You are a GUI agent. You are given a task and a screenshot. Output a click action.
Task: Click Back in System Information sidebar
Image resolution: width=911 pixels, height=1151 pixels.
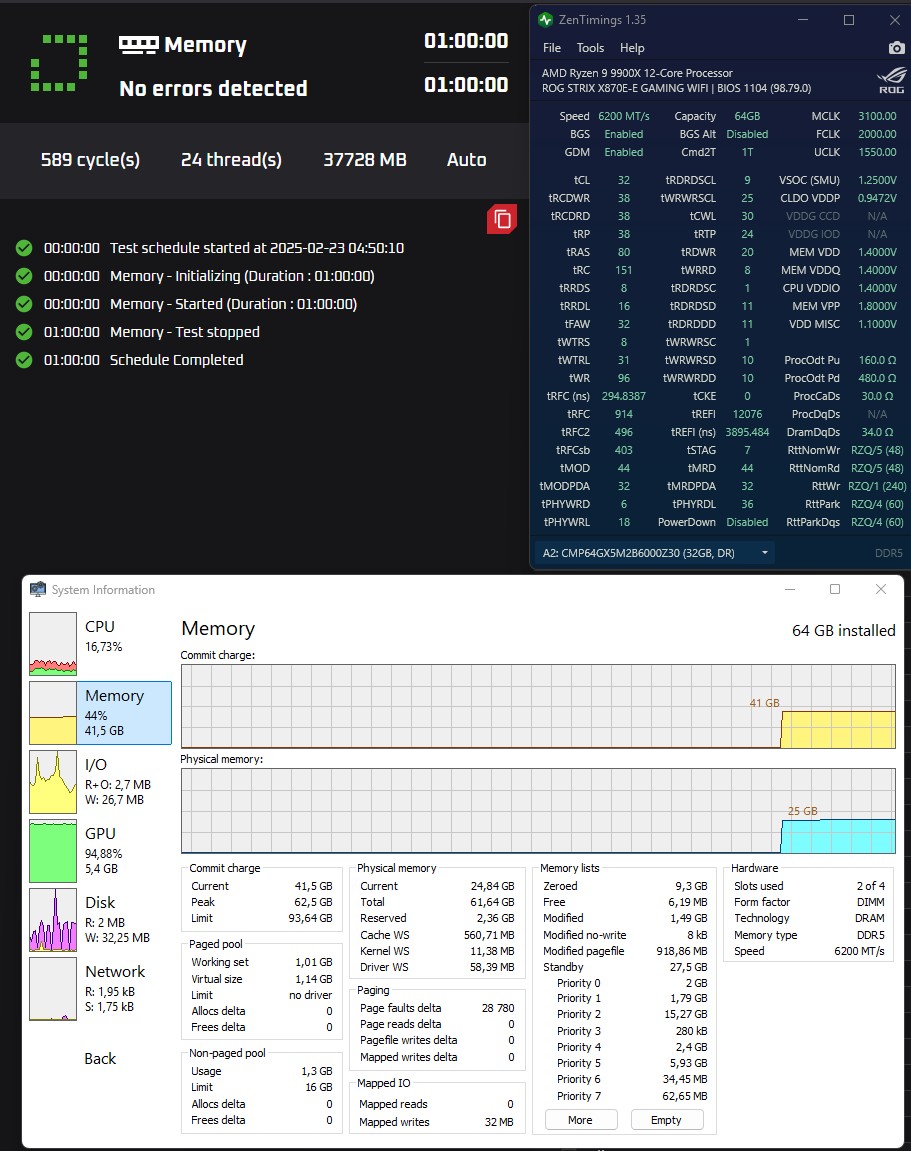pyautogui.click(x=100, y=1058)
